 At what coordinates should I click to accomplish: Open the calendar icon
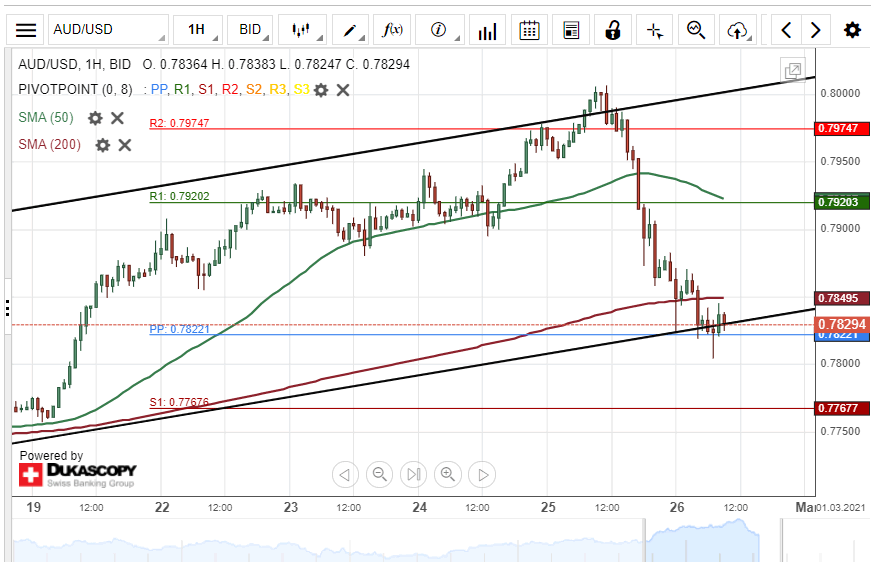(x=529, y=30)
